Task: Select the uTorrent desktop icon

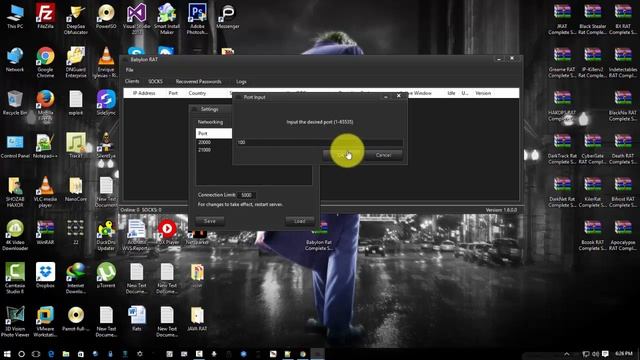Action: (x=106, y=276)
